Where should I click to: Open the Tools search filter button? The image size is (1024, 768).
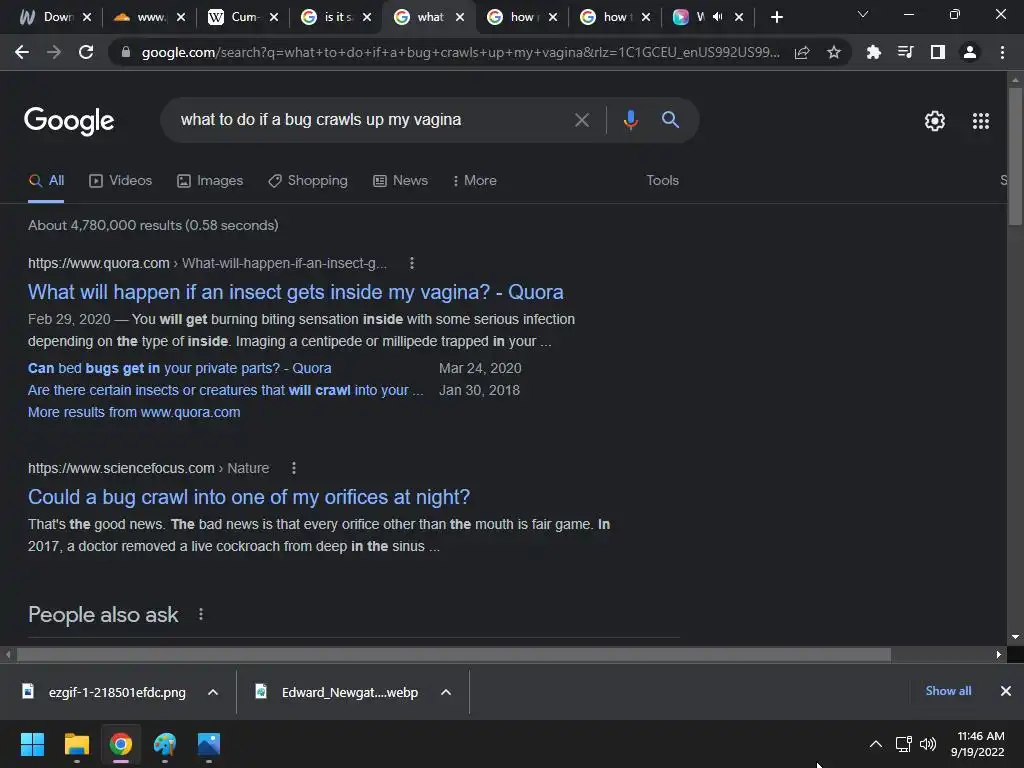[662, 181]
